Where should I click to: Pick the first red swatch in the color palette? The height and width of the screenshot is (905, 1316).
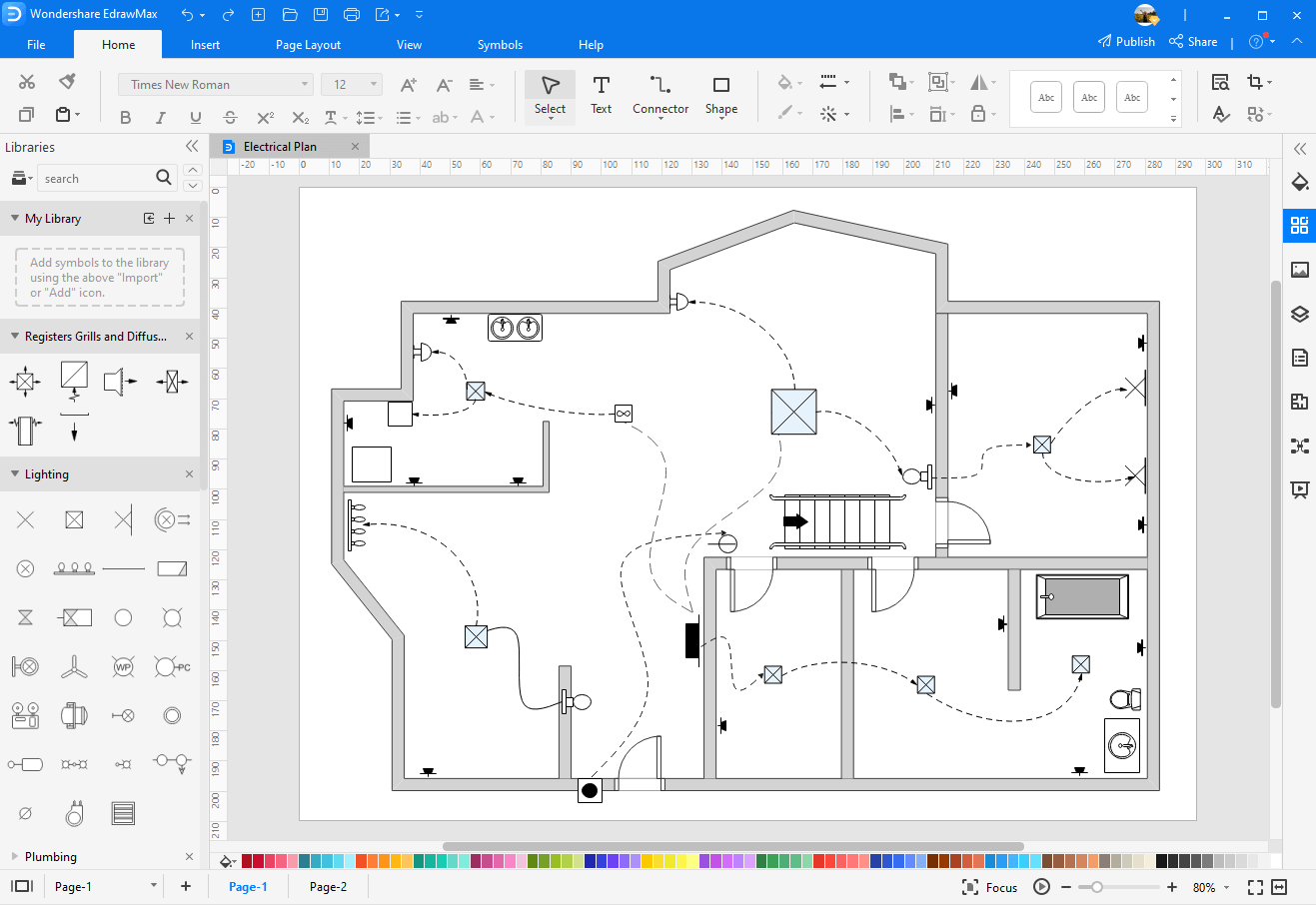[247, 860]
